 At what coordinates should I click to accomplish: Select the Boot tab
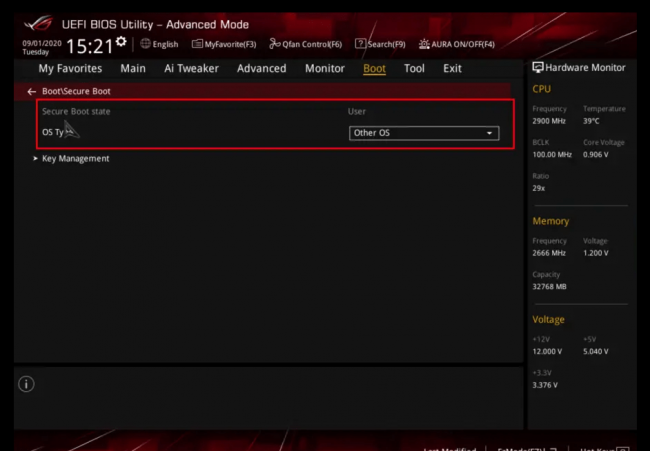(374, 68)
